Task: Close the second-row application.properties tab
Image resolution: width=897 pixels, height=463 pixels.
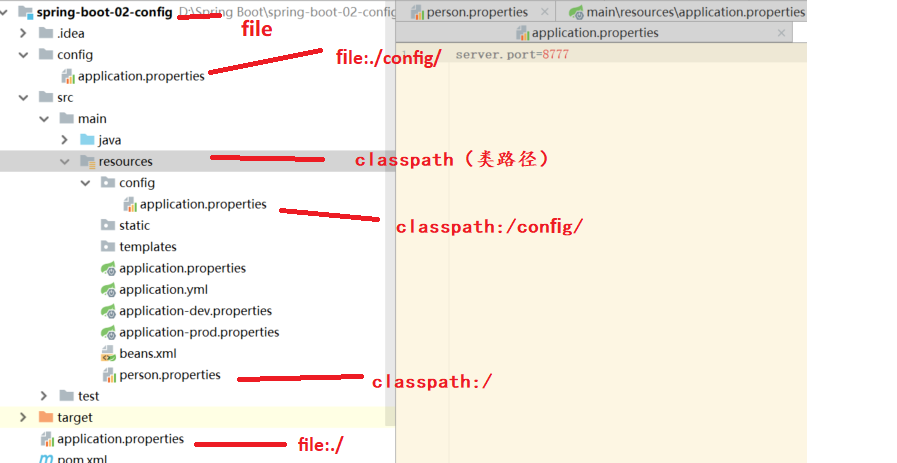Action: point(781,33)
